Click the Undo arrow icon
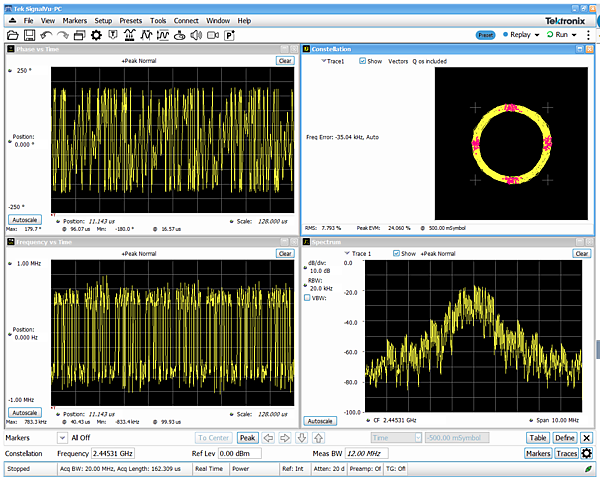Image resolution: width=600 pixels, height=481 pixels. [x=46, y=35]
